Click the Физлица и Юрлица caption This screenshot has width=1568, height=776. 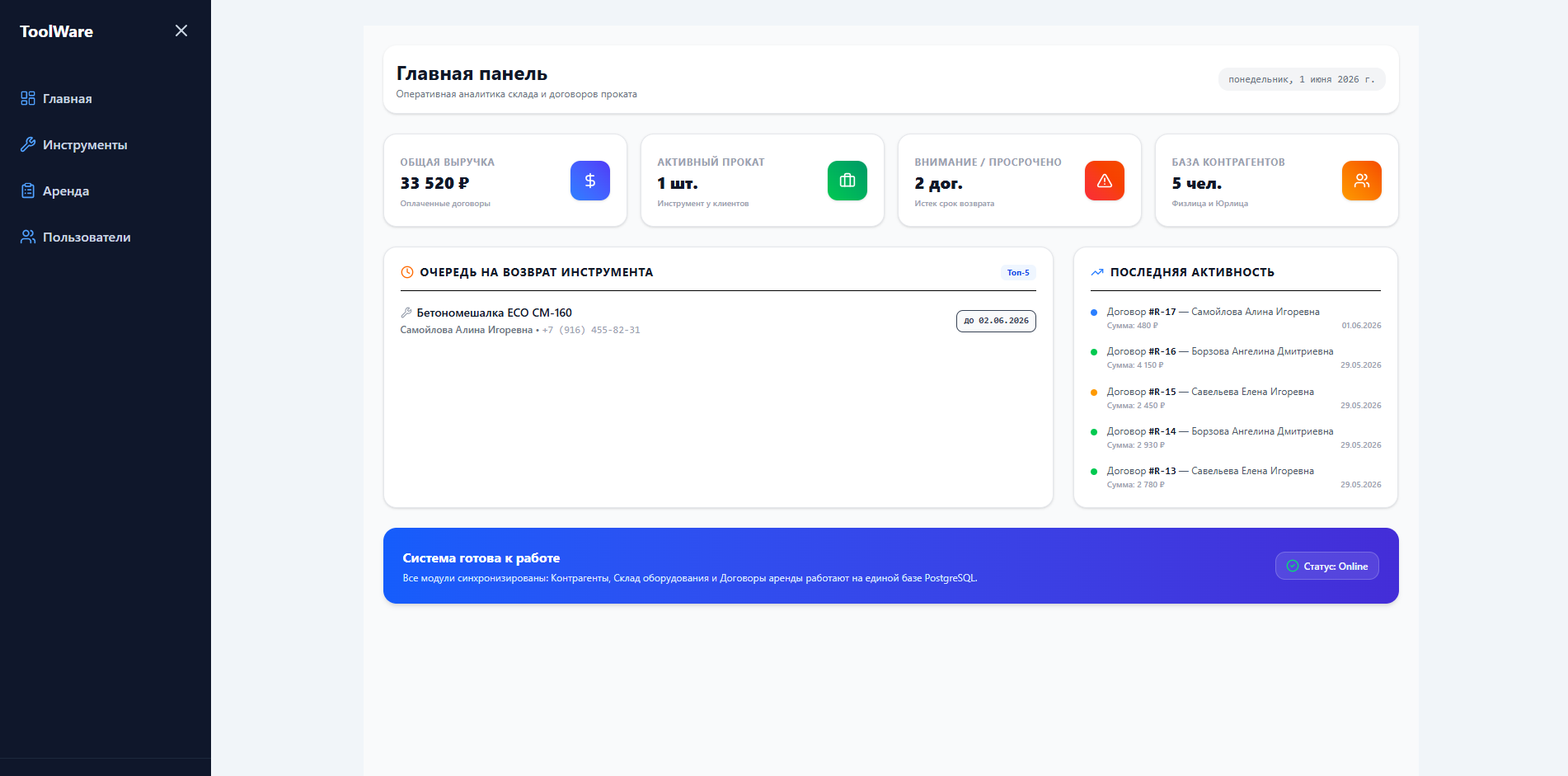point(1209,204)
